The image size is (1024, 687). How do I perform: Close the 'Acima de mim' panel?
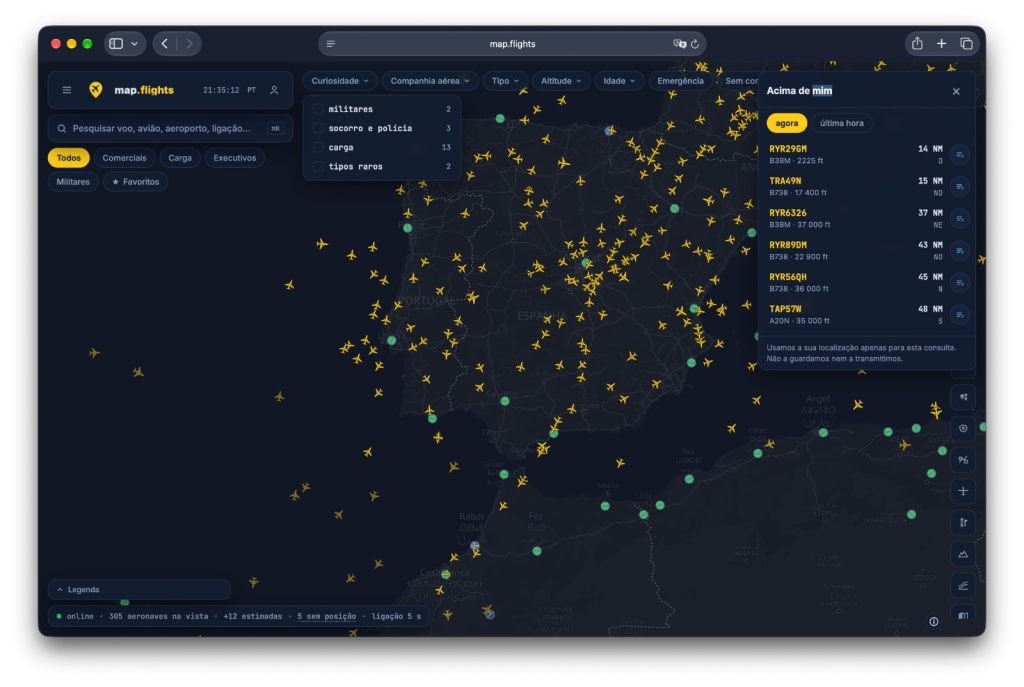956,91
